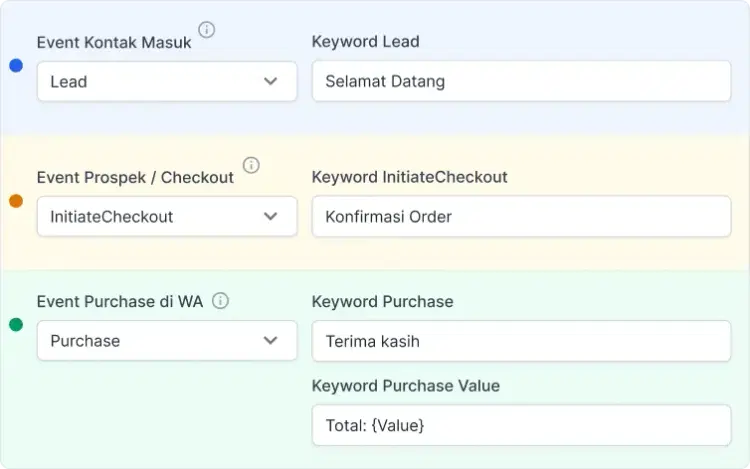Screen dimensions: 750x469
Task: Click info icon next to Event Prospek / Checkout
Action: click(251, 165)
